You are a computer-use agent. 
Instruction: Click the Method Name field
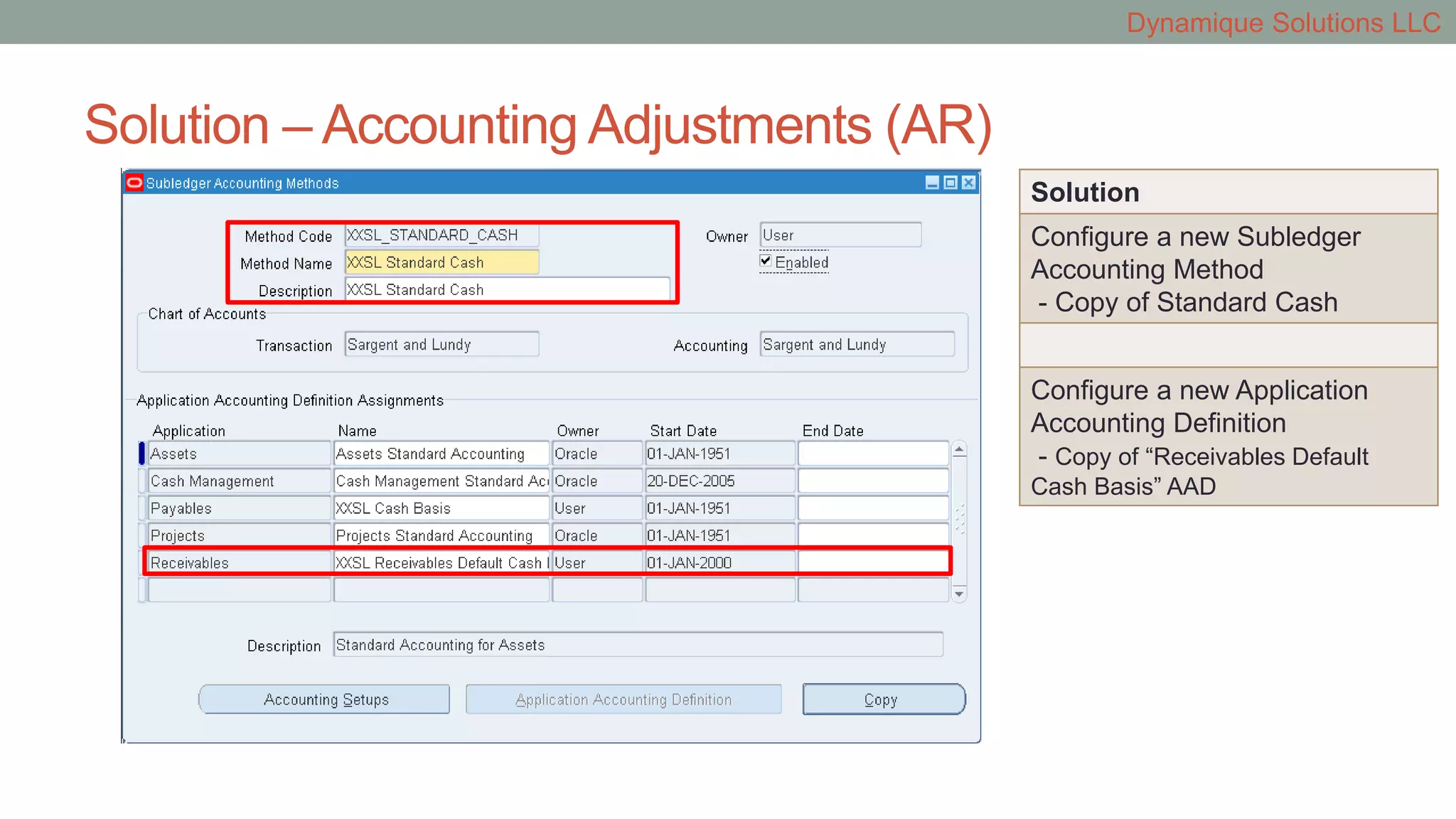click(441, 262)
